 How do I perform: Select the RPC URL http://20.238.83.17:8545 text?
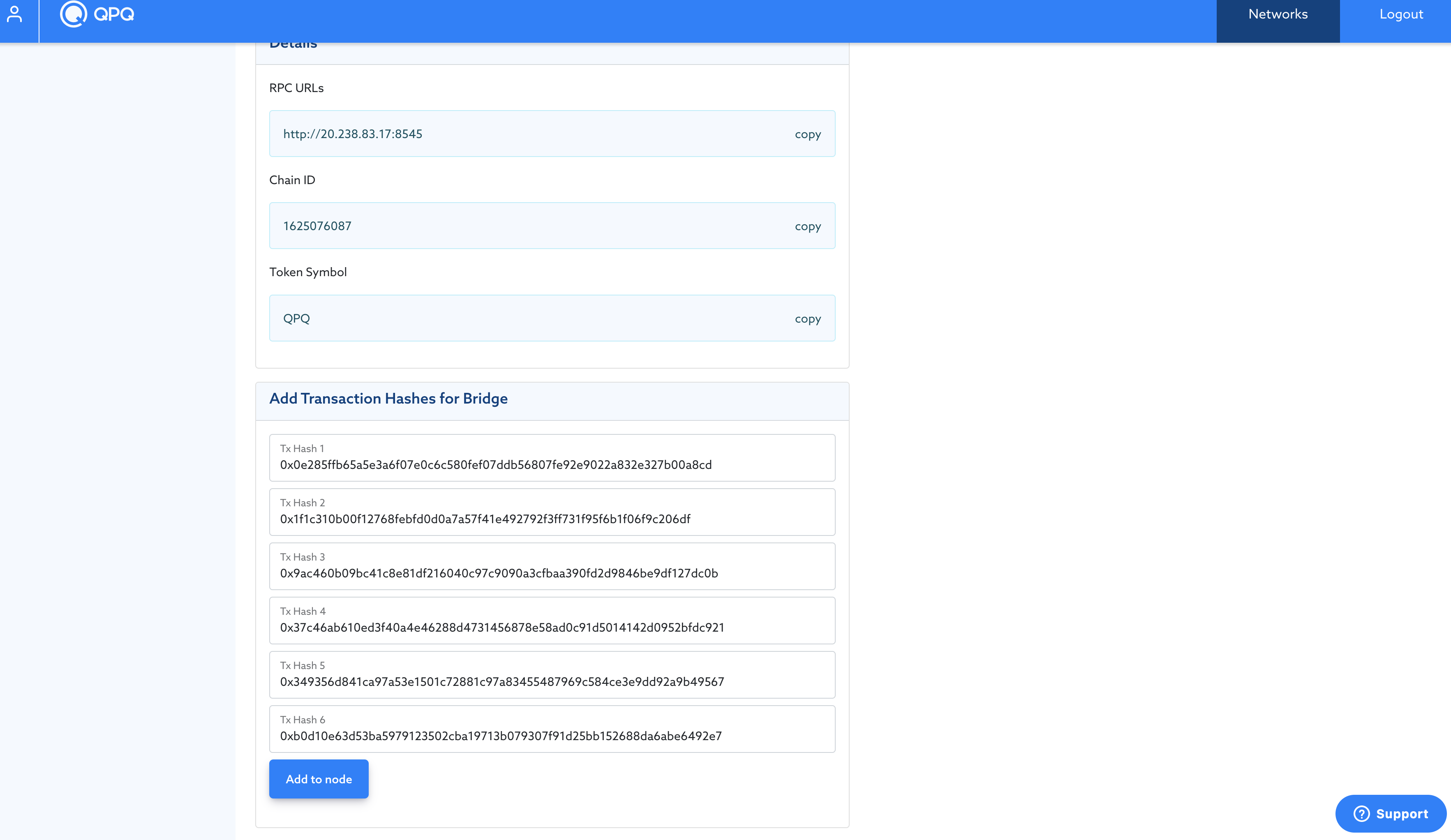coord(352,134)
